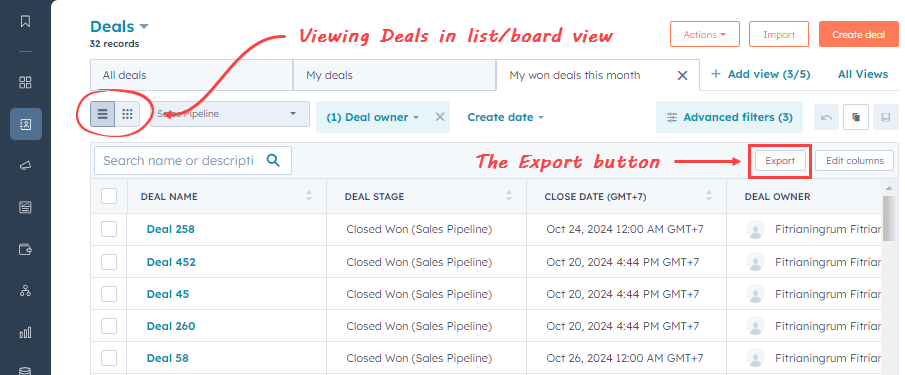The image size is (905, 375).
Task: Expand the Deal owner filter
Action: [372, 117]
